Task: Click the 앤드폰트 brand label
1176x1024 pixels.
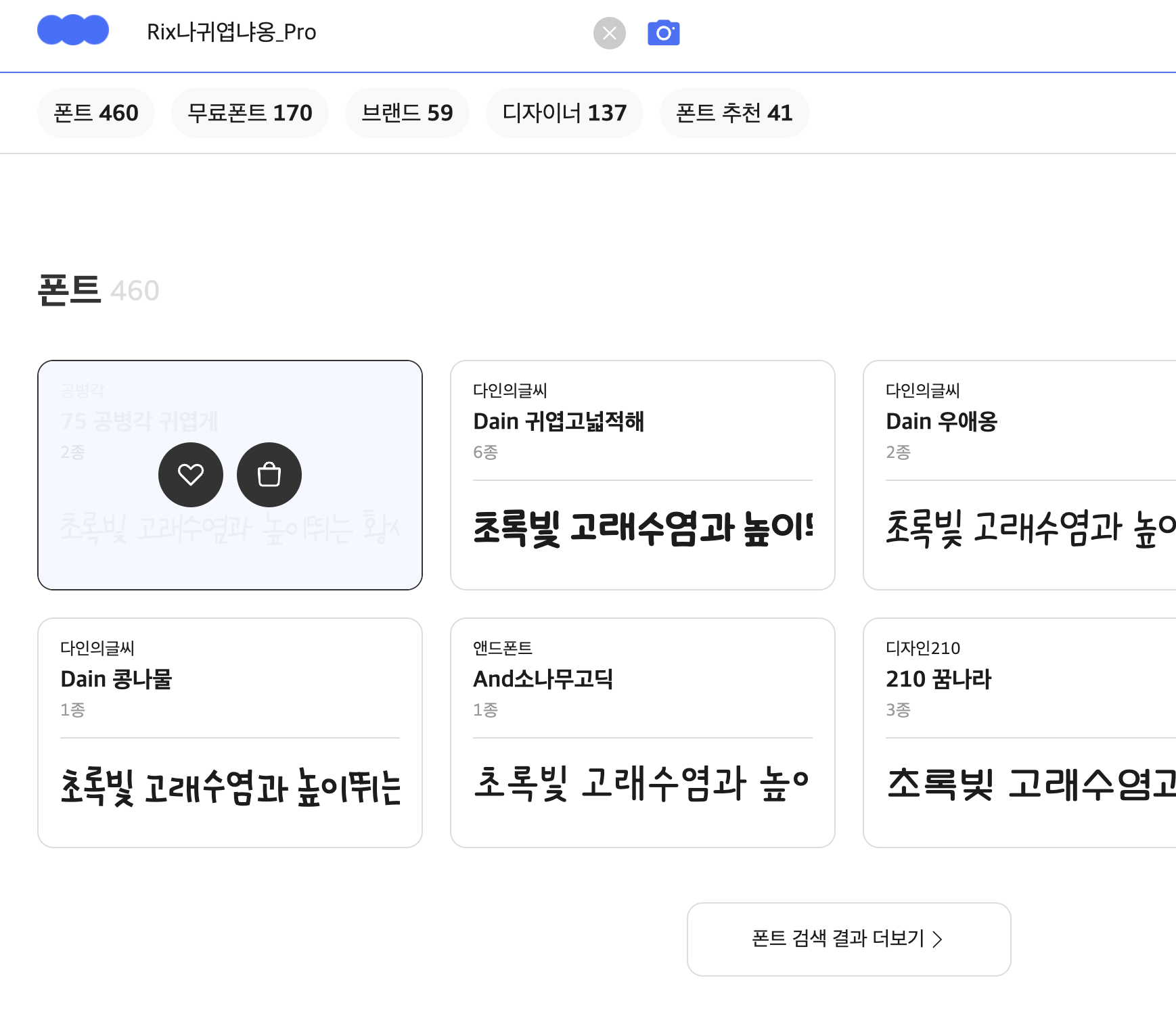Action: (x=503, y=648)
